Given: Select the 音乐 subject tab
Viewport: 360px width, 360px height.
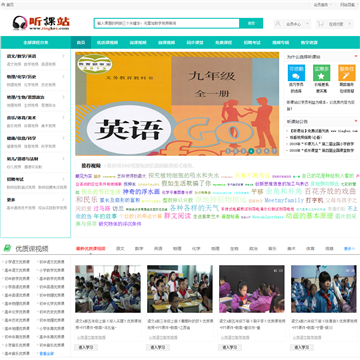Looking at the screenshot, I should (x=272, y=249).
